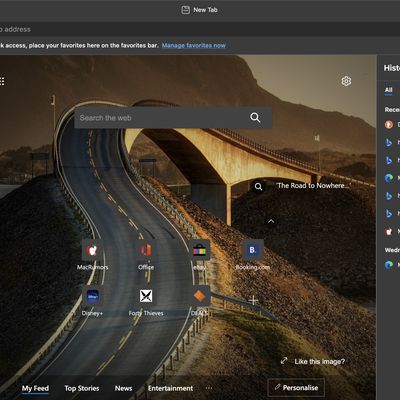Open the Office quick link tile
400x400 pixels.
coord(146,250)
